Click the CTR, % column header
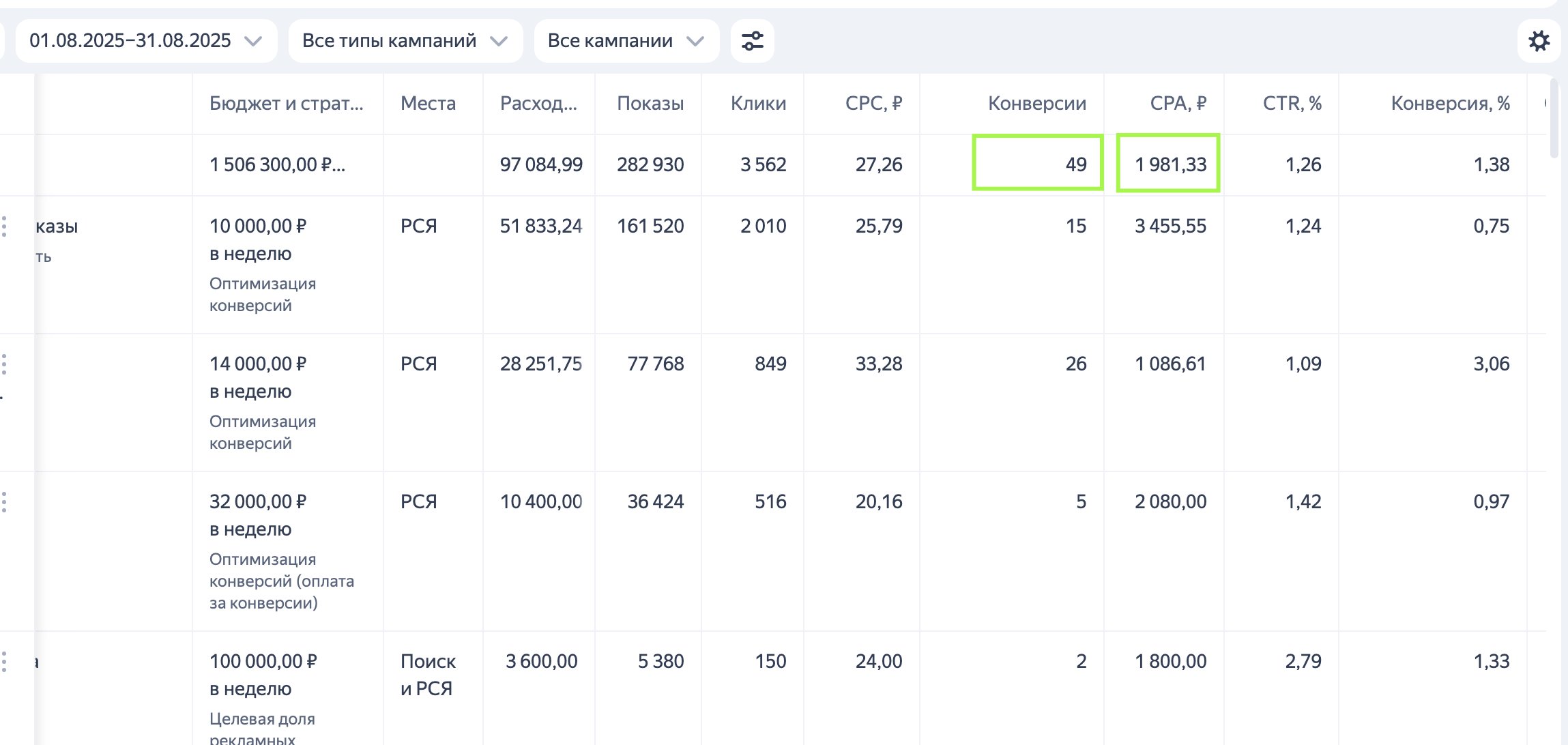 click(1292, 104)
